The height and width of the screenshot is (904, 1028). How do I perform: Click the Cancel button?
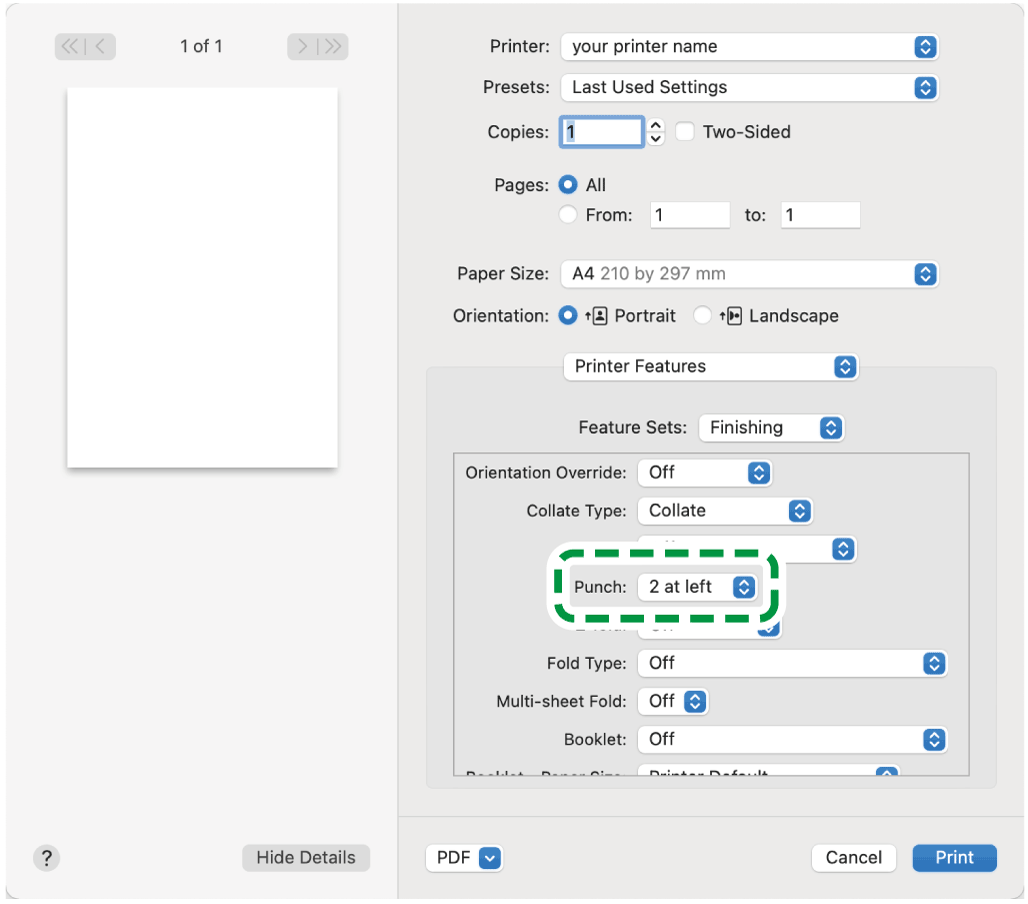click(x=853, y=857)
